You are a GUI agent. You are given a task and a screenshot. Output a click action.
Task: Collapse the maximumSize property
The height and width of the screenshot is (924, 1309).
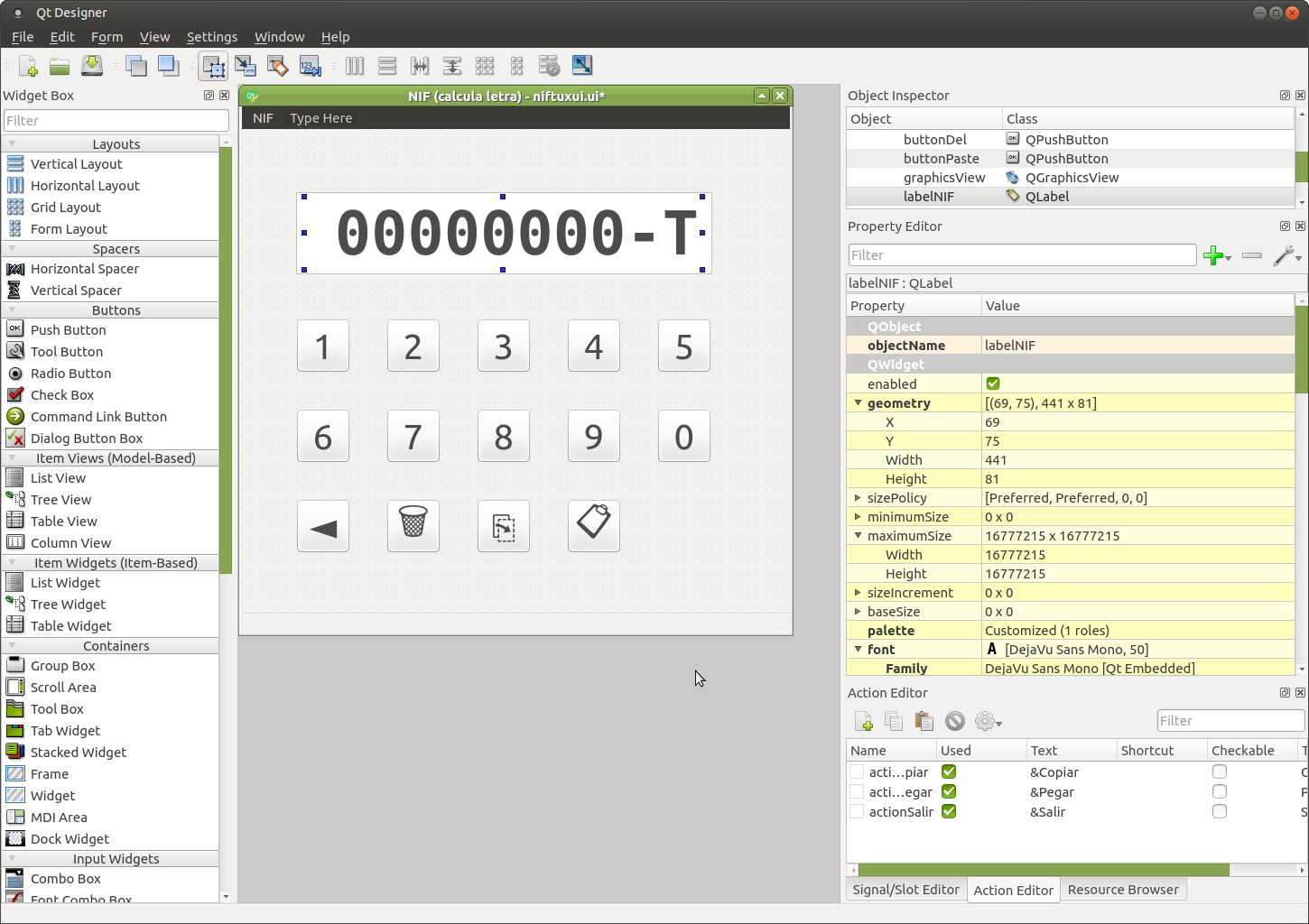(858, 536)
